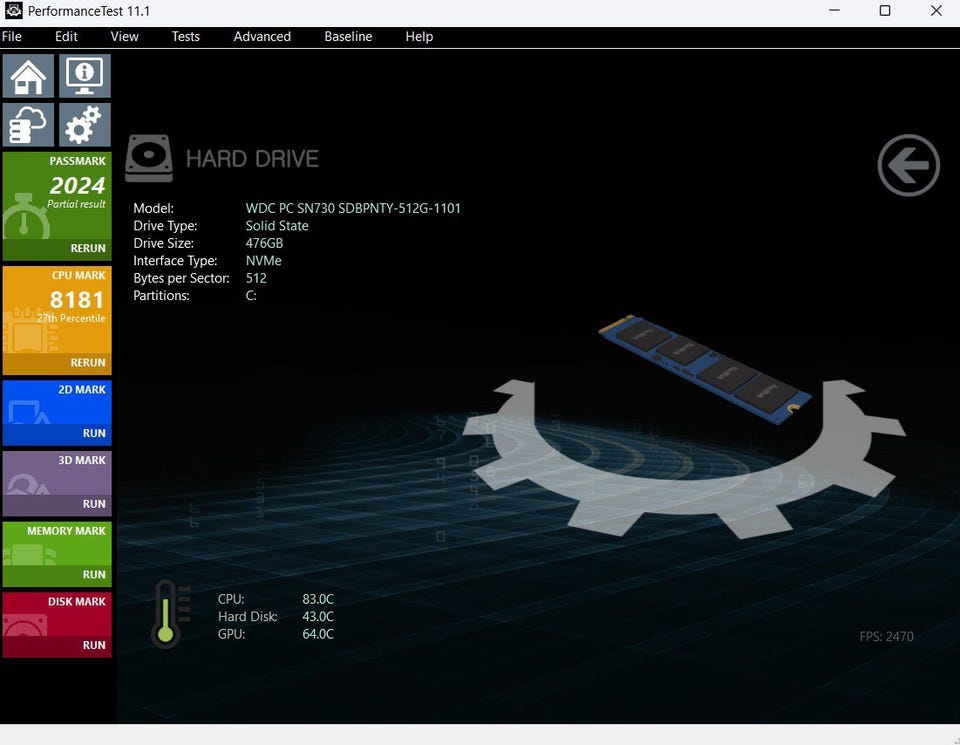Rerun the PassMark rating test
The image size is (960, 745).
57,249
